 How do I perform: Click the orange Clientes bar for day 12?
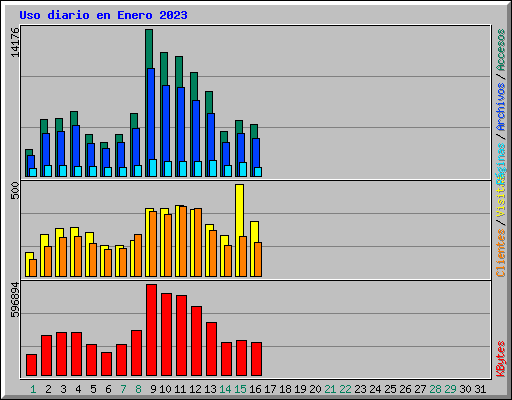click(x=198, y=242)
